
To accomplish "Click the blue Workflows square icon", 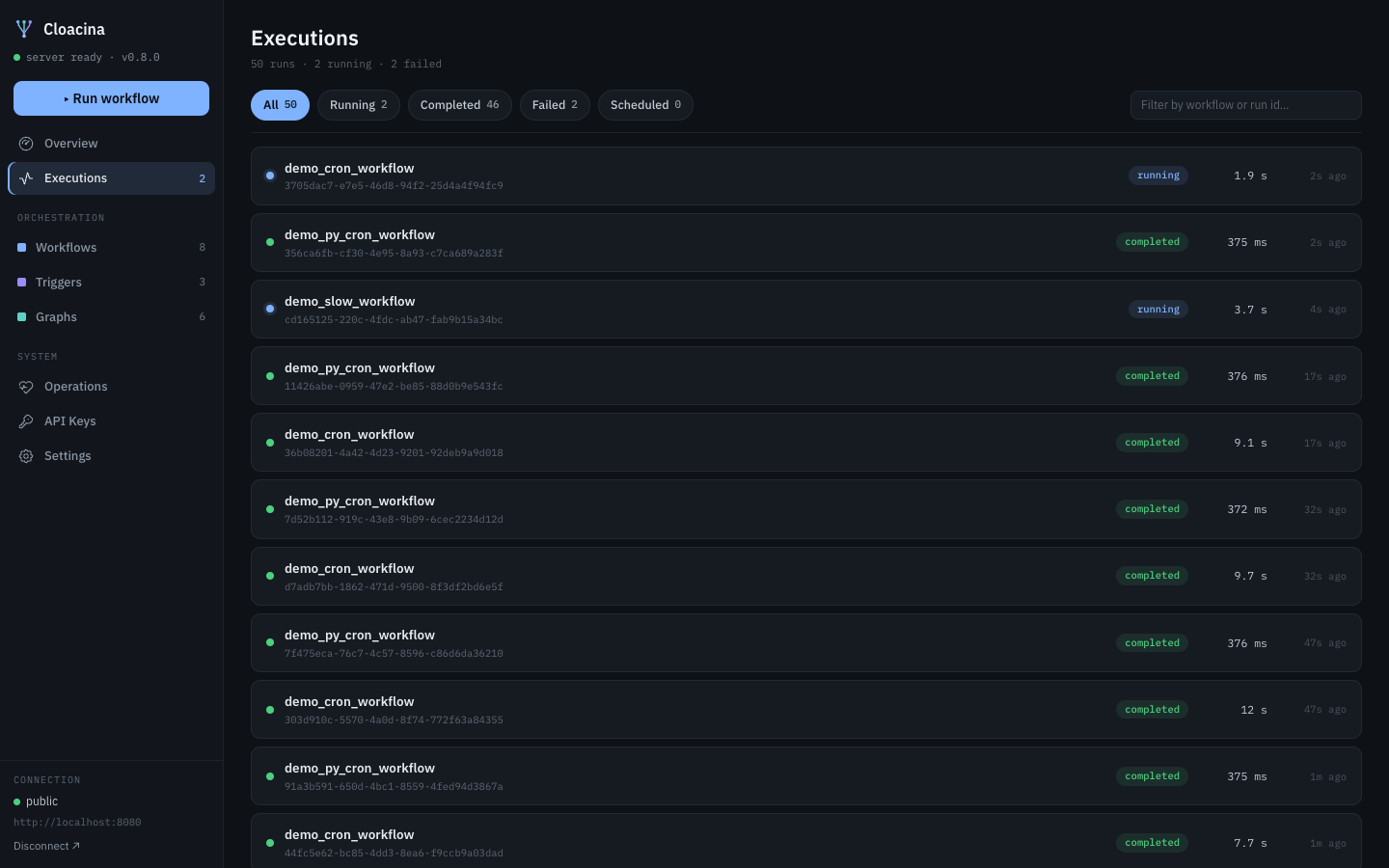I will point(22,248).
